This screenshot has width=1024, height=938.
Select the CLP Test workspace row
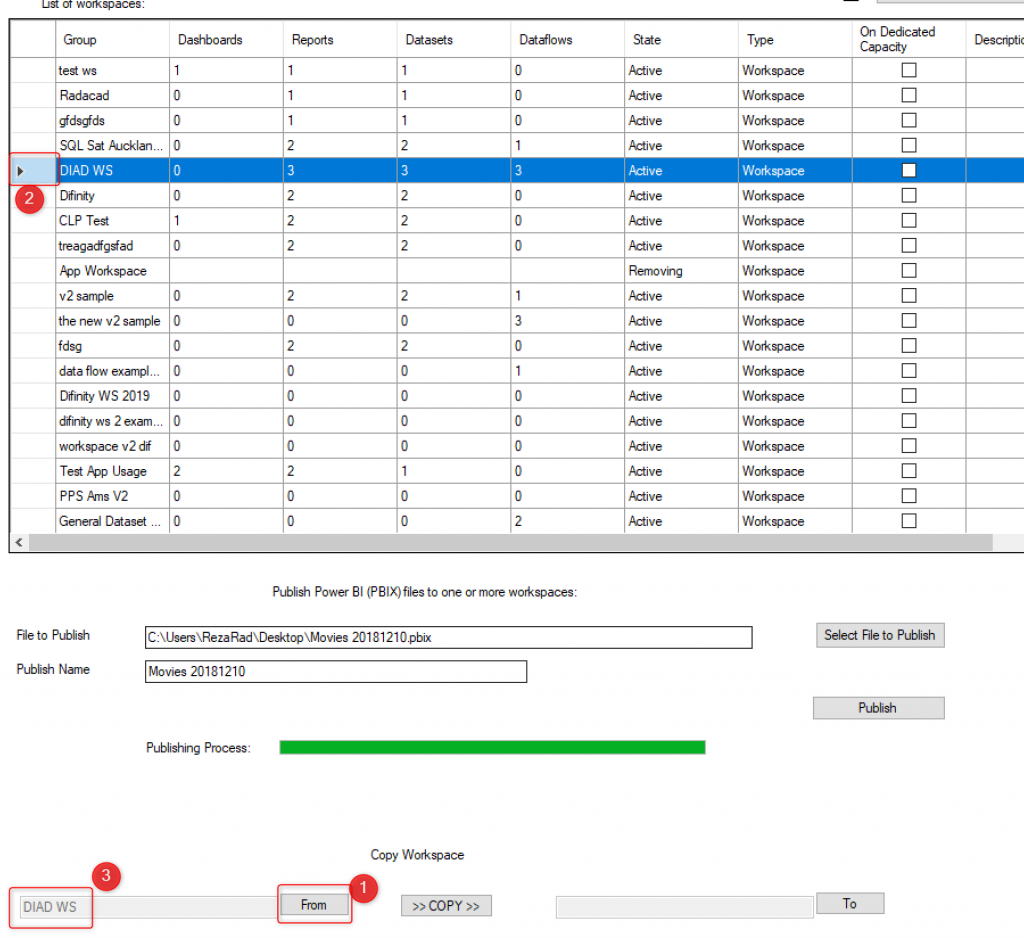click(x=85, y=221)
